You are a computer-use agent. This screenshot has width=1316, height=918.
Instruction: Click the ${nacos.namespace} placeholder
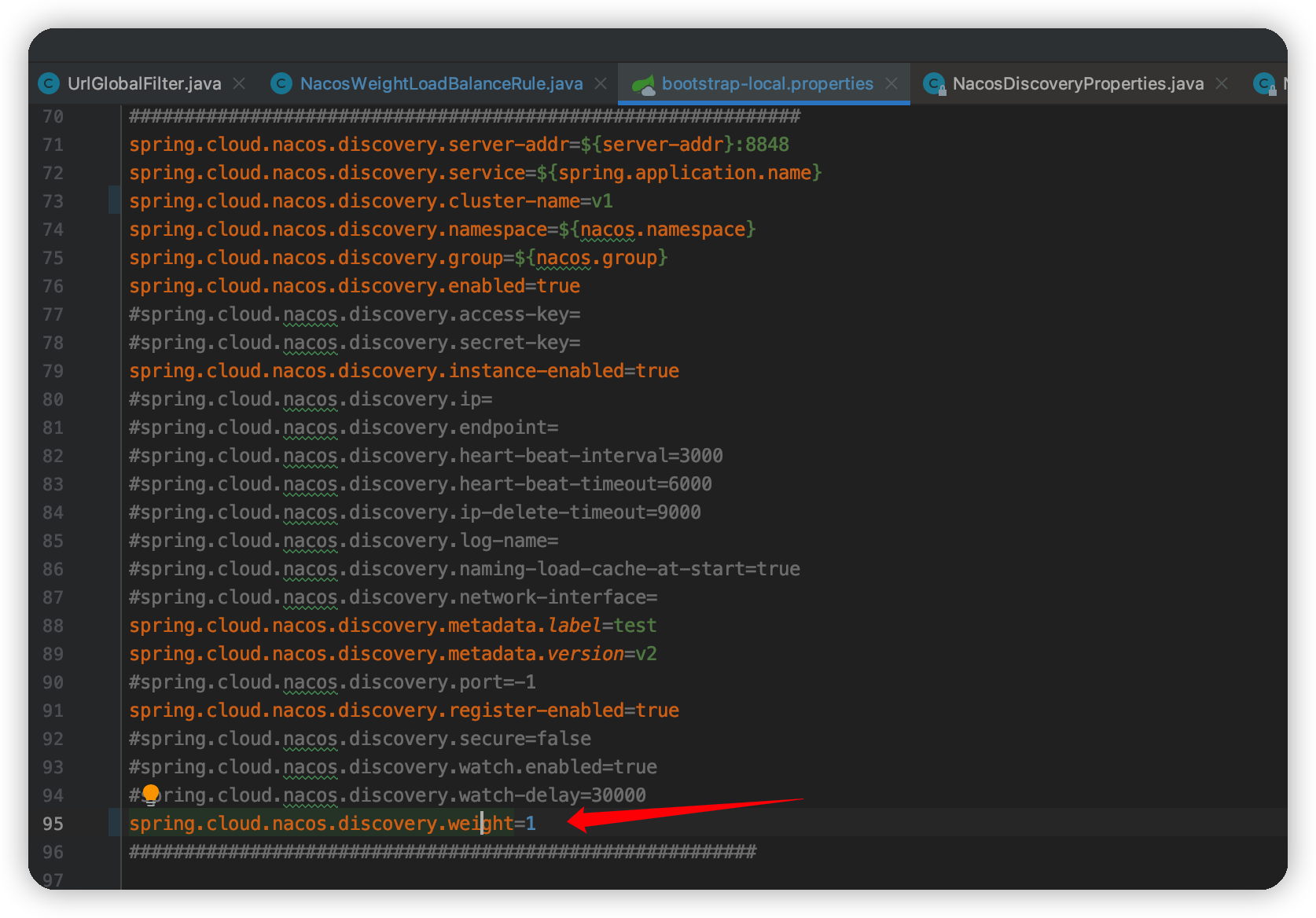pos(657,229)
